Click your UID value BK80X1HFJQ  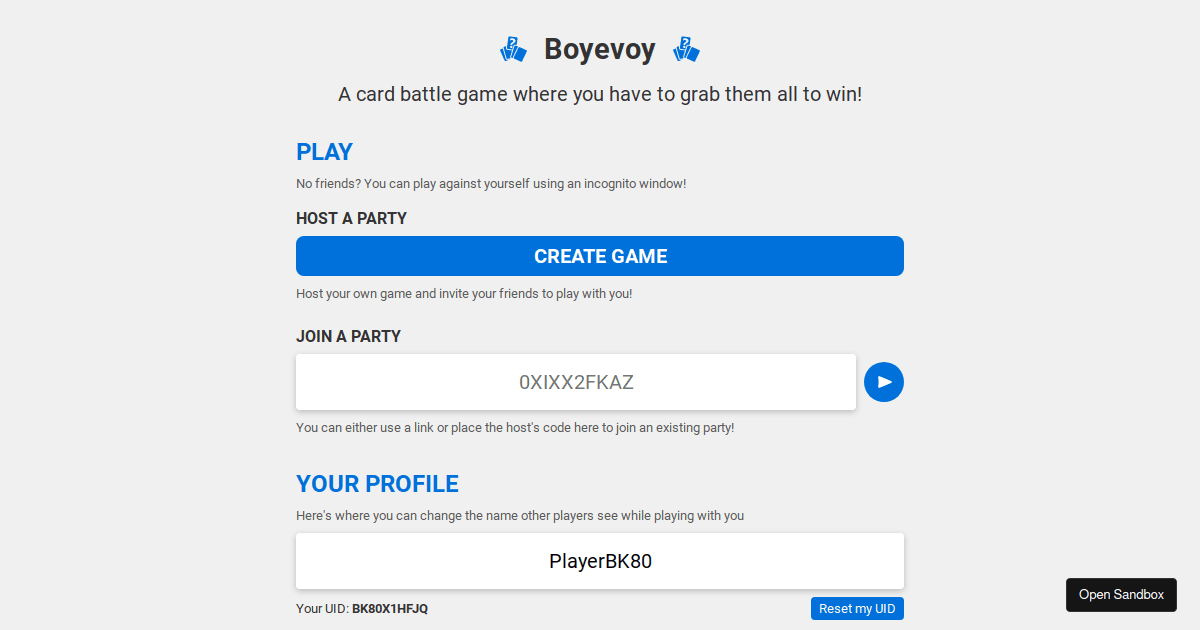pyautogui.click(x=389, y=608)
